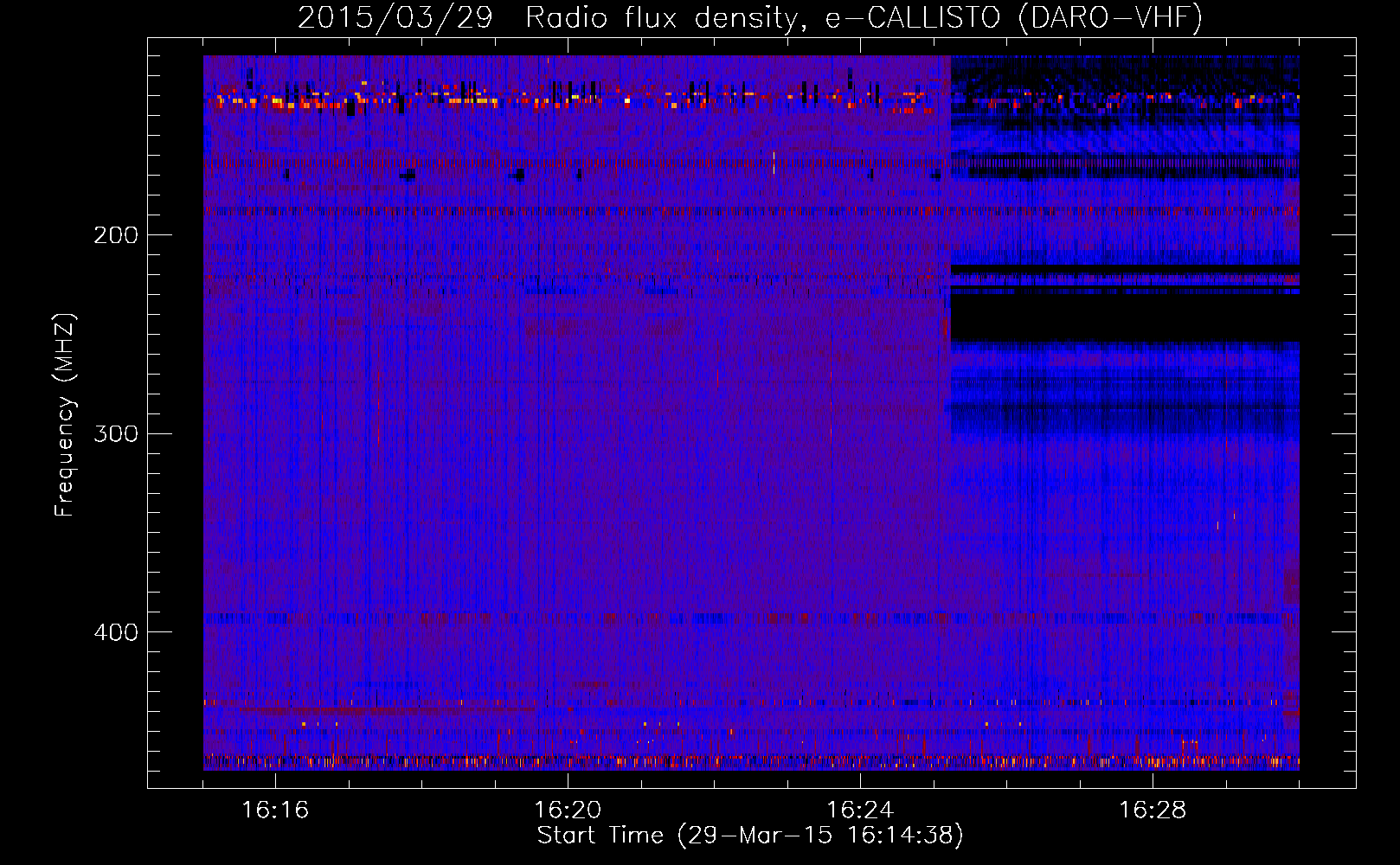Select the 200 frequency tick label
Image resolution: width=1400 pixels, height=865 pixels.
pos(116,235)
